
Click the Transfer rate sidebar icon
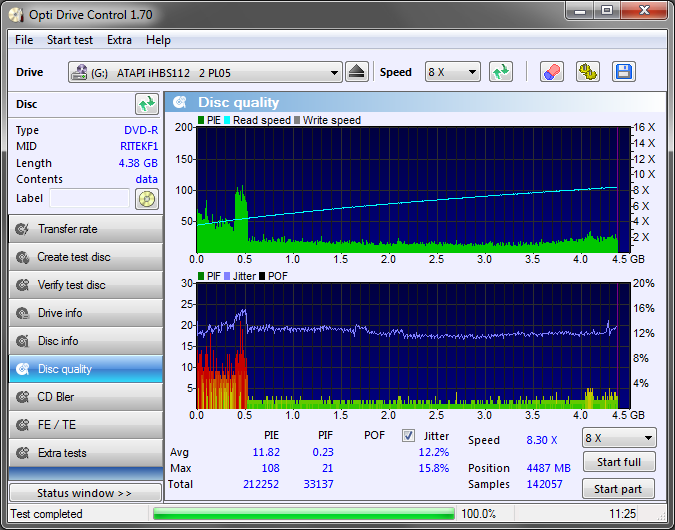(x=22, y=229)
